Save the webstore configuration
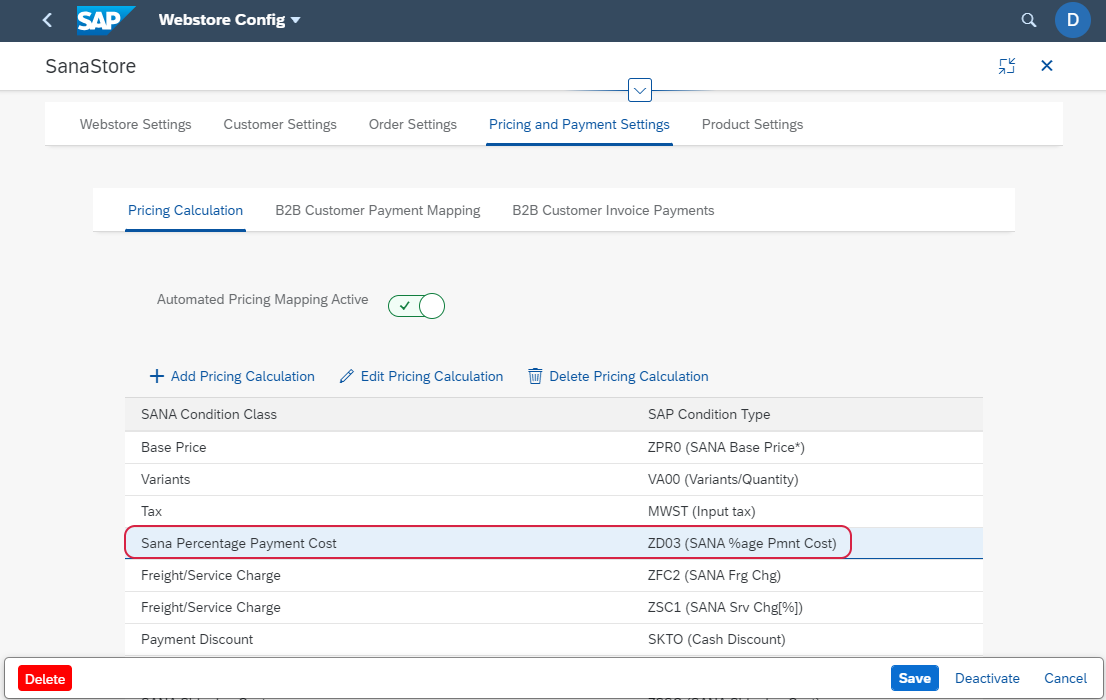Viewport: 1106px width, 700px height. pyautogui.click(x=914, y=678)
